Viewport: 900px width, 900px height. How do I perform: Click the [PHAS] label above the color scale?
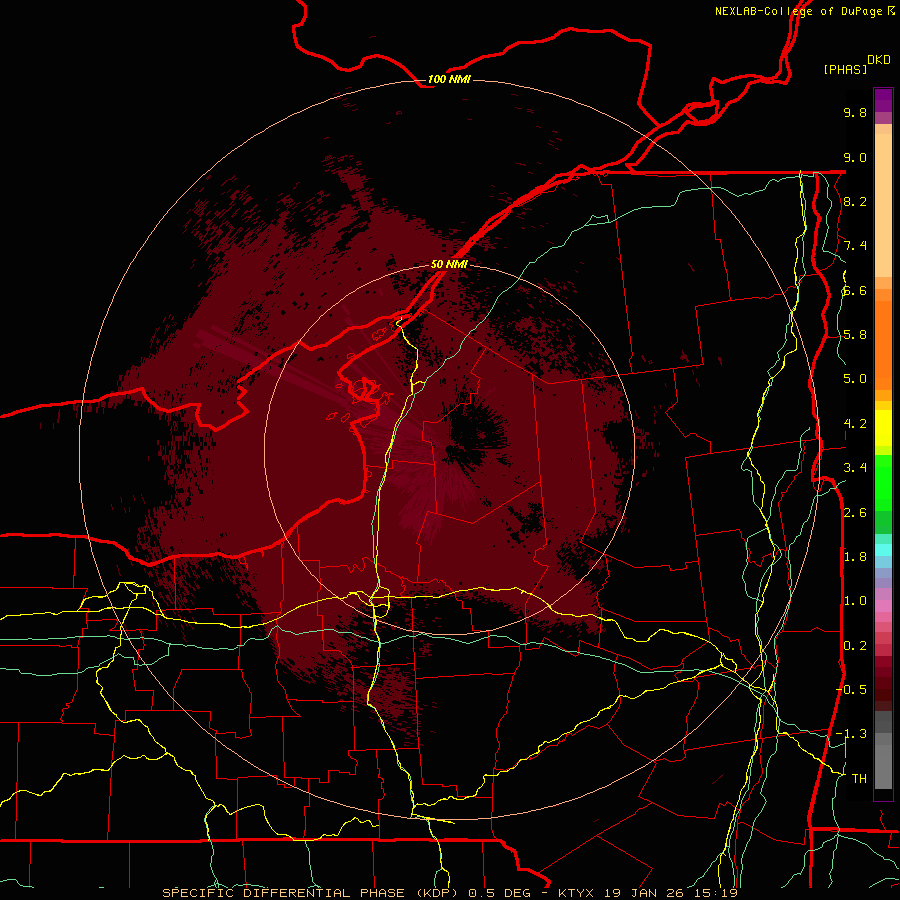pos(845,69)
